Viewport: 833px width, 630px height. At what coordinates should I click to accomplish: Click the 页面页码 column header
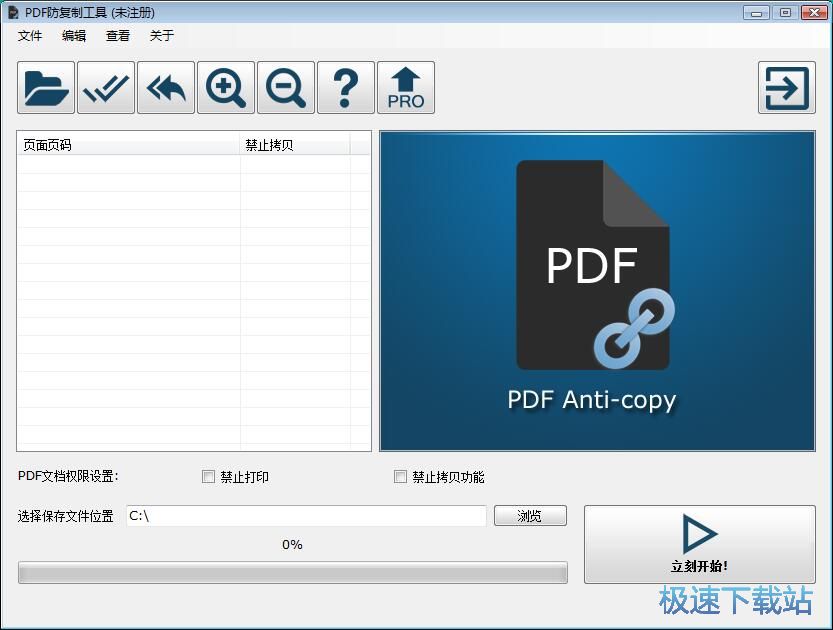120,144
